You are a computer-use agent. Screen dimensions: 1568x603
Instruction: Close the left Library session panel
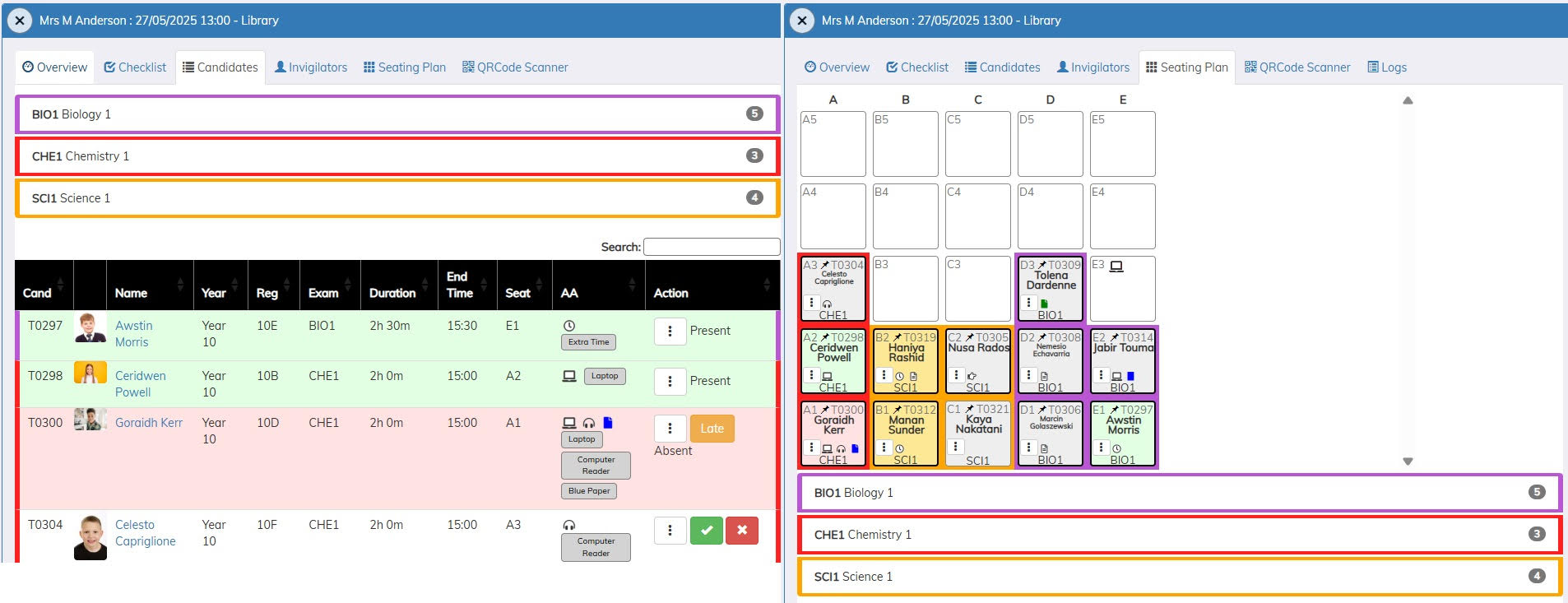tap(20, 21)
